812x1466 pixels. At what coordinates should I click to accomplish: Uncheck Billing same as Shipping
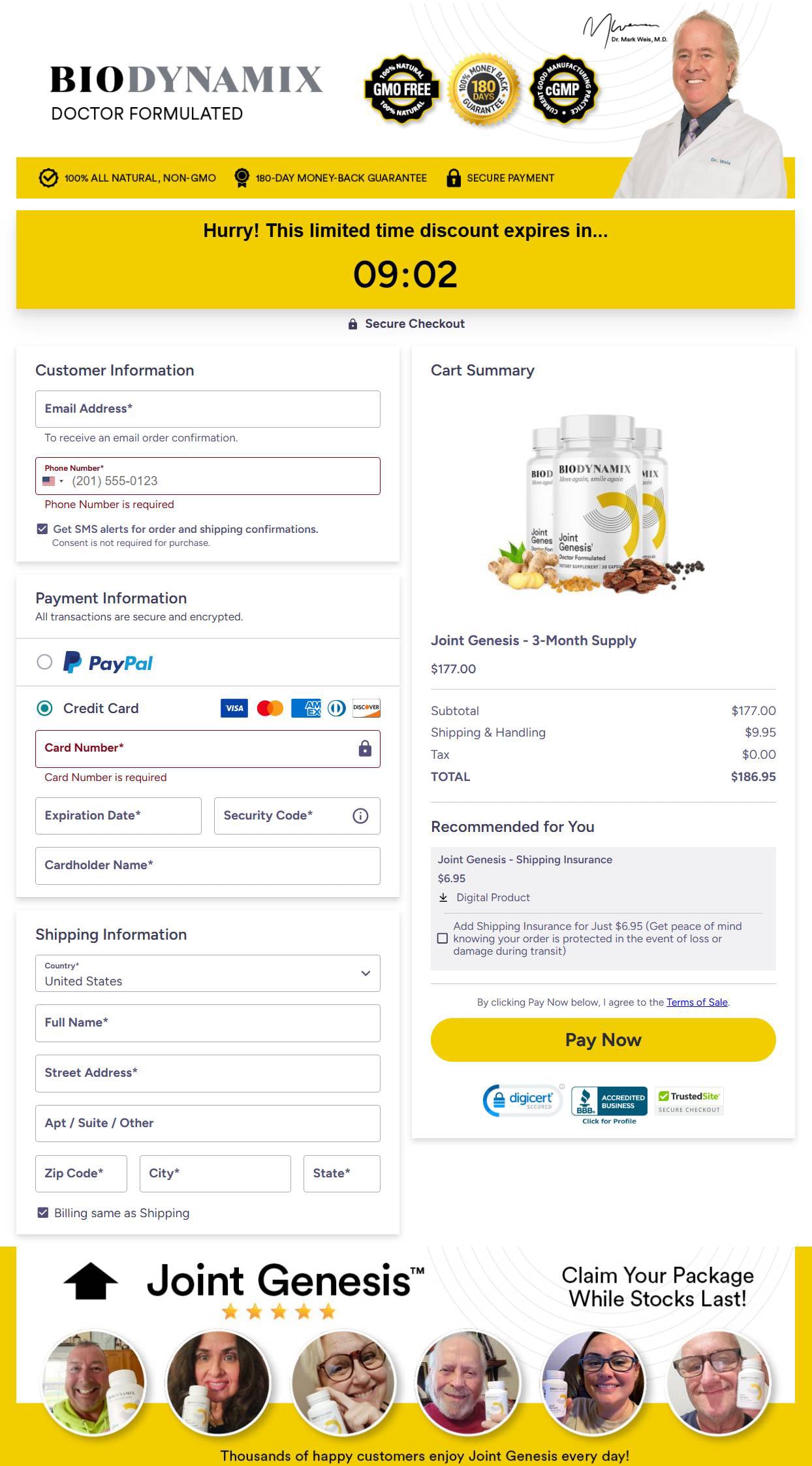[x=43, y=1213]
